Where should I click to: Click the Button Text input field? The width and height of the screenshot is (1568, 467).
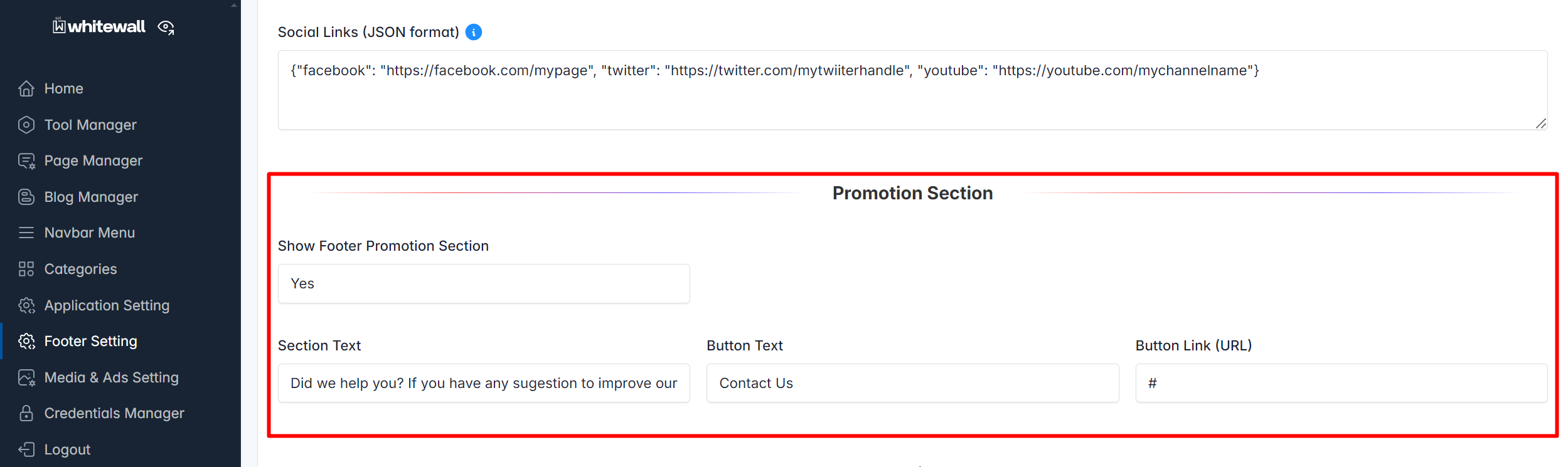pyautogui.click(x=912, y=383)
